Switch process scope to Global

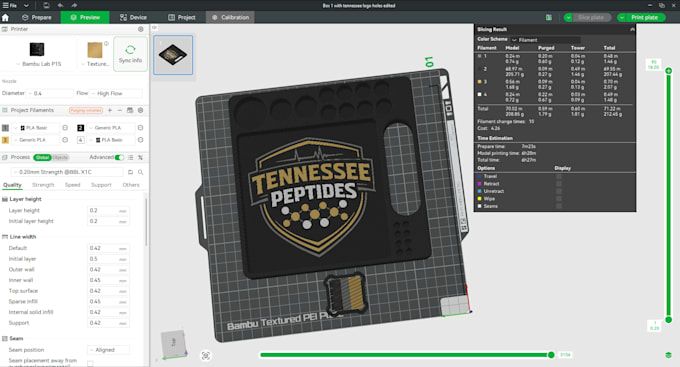(42, 157)
